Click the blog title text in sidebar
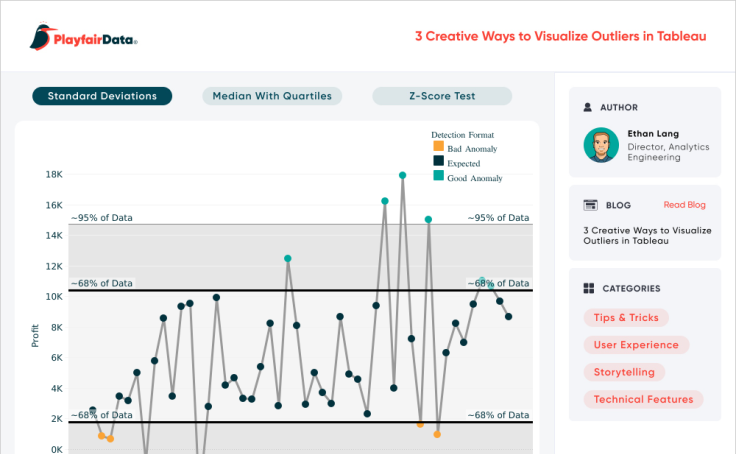Viewport: 736px width, 454px height. [x=646, y=234]
